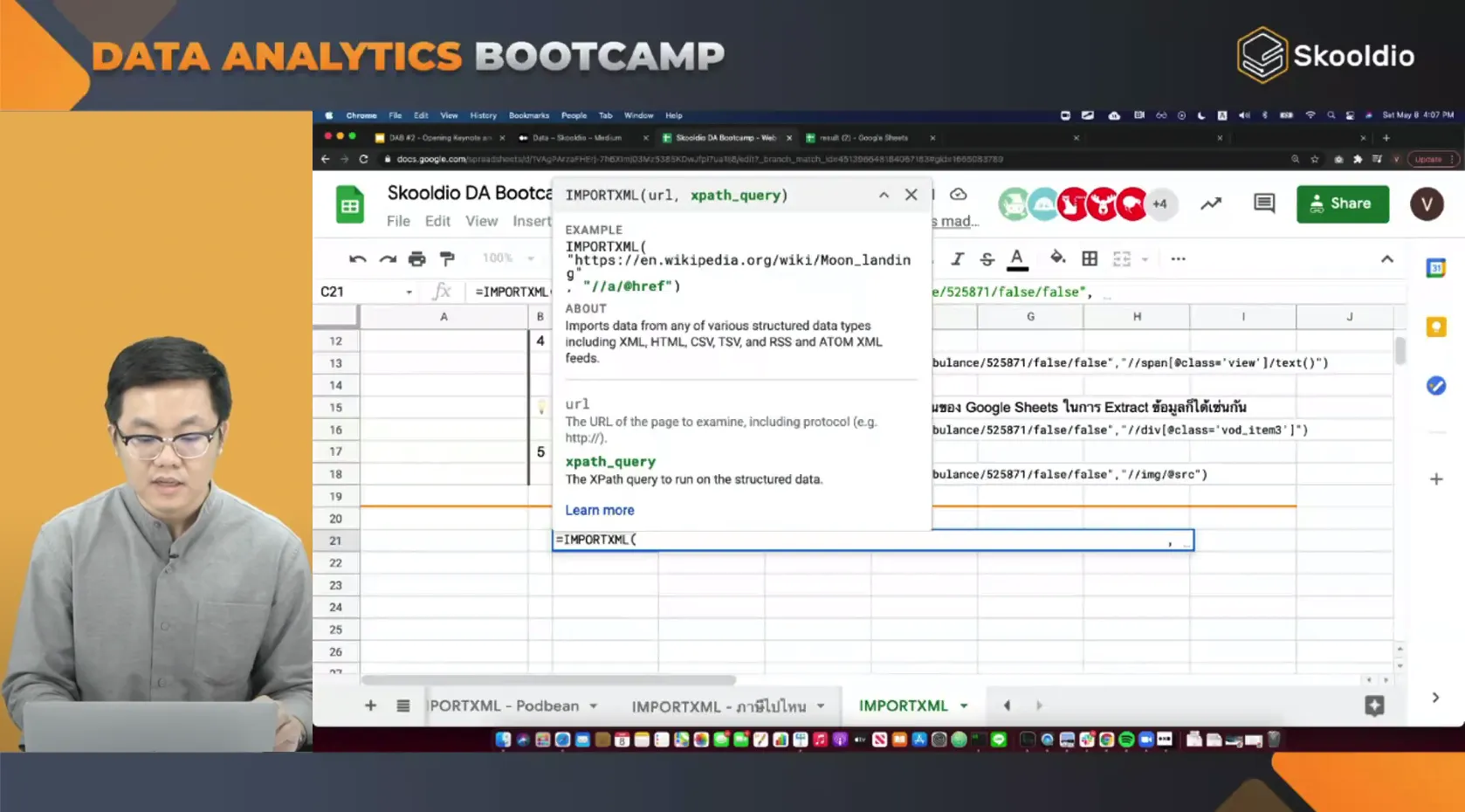Click the undo icon
Image resolution: width=1465 pixels, height=812 pixels.
tap(358, 258)
